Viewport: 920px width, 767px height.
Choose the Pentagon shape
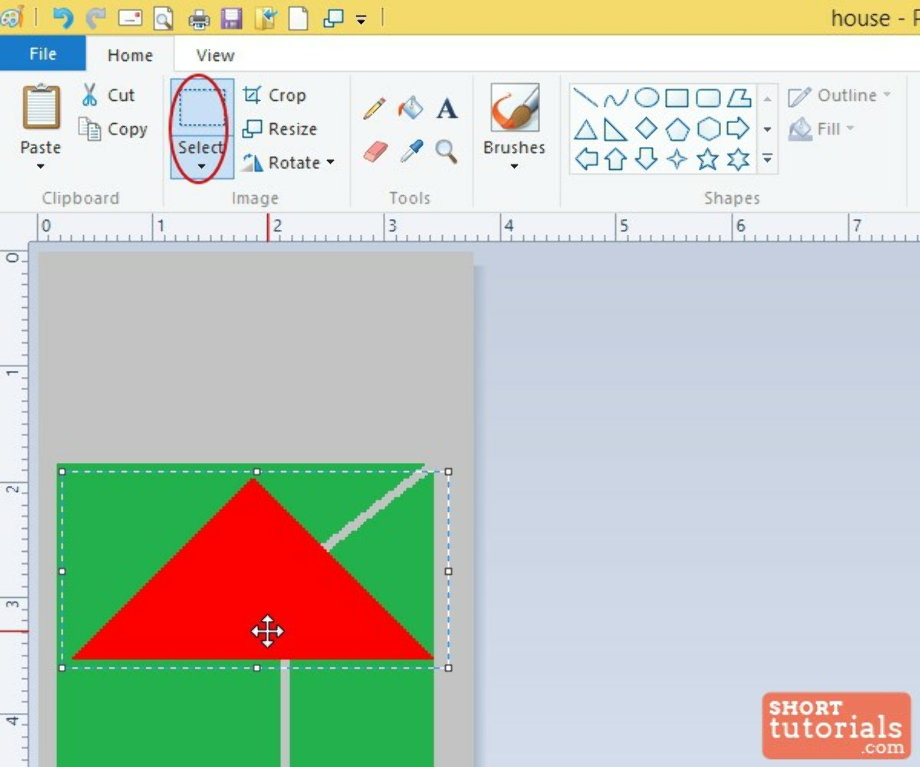[x=677, y=129]
